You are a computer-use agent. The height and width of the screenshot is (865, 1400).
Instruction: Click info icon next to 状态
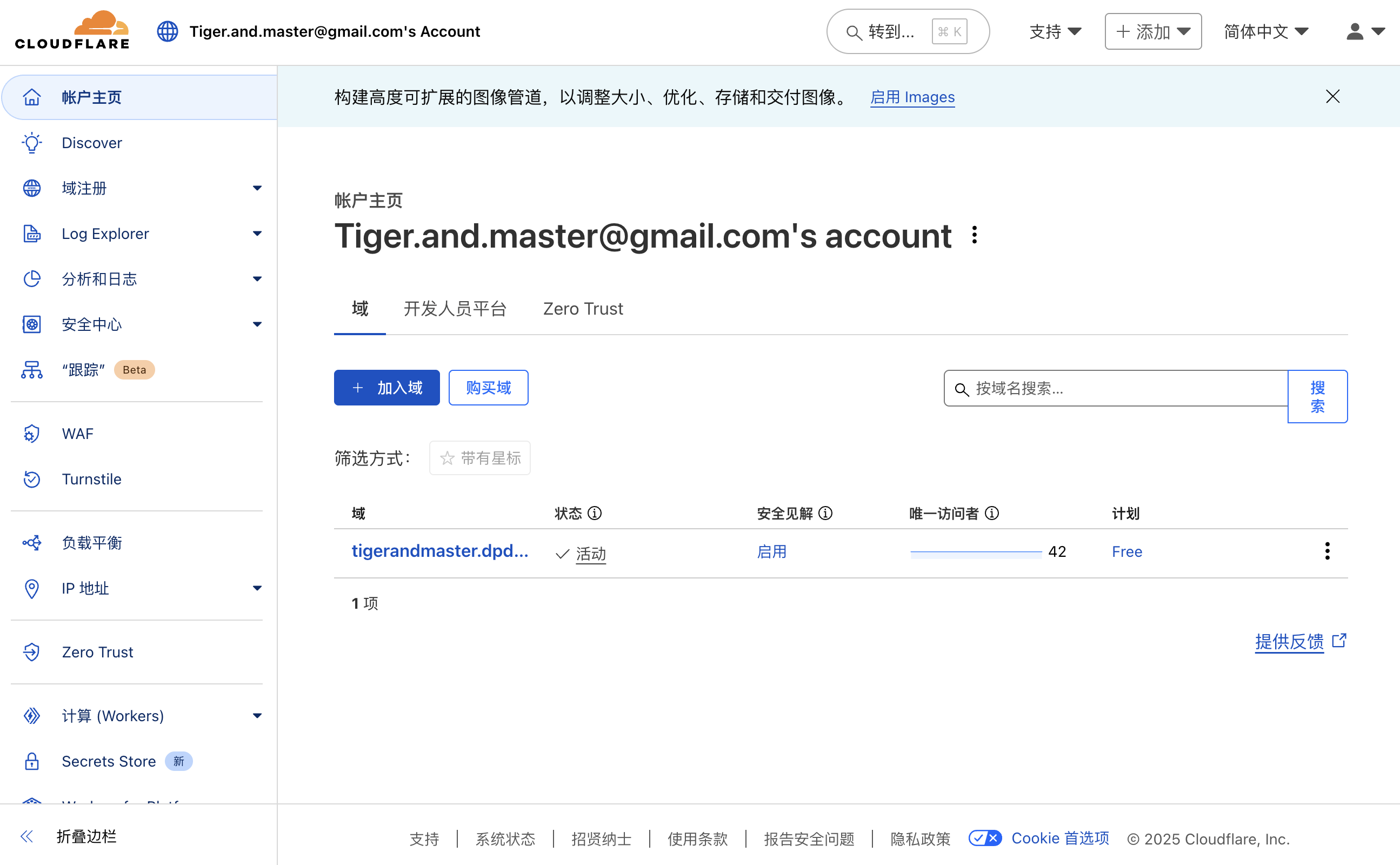595,513
